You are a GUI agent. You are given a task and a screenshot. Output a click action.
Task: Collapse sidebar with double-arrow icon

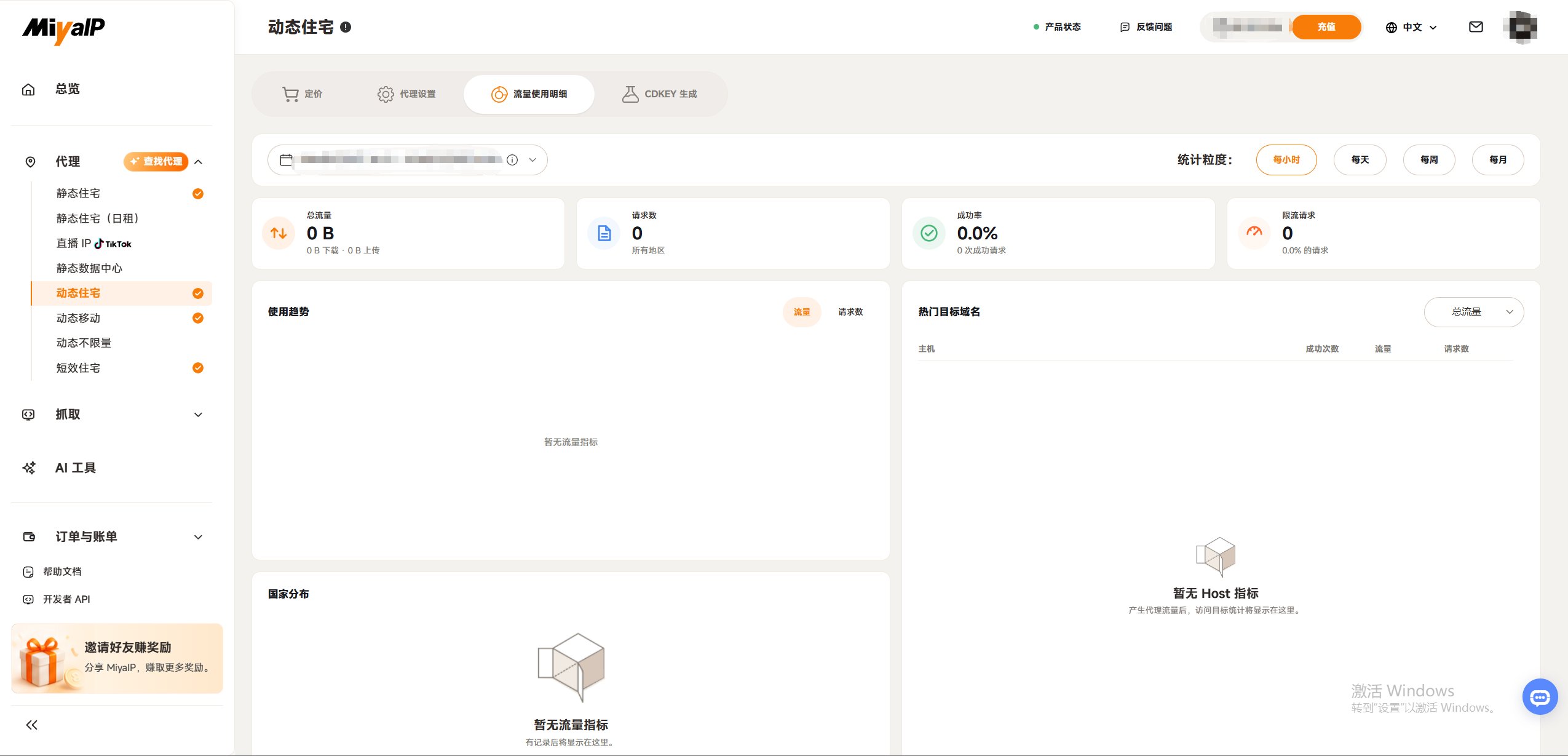32,725
